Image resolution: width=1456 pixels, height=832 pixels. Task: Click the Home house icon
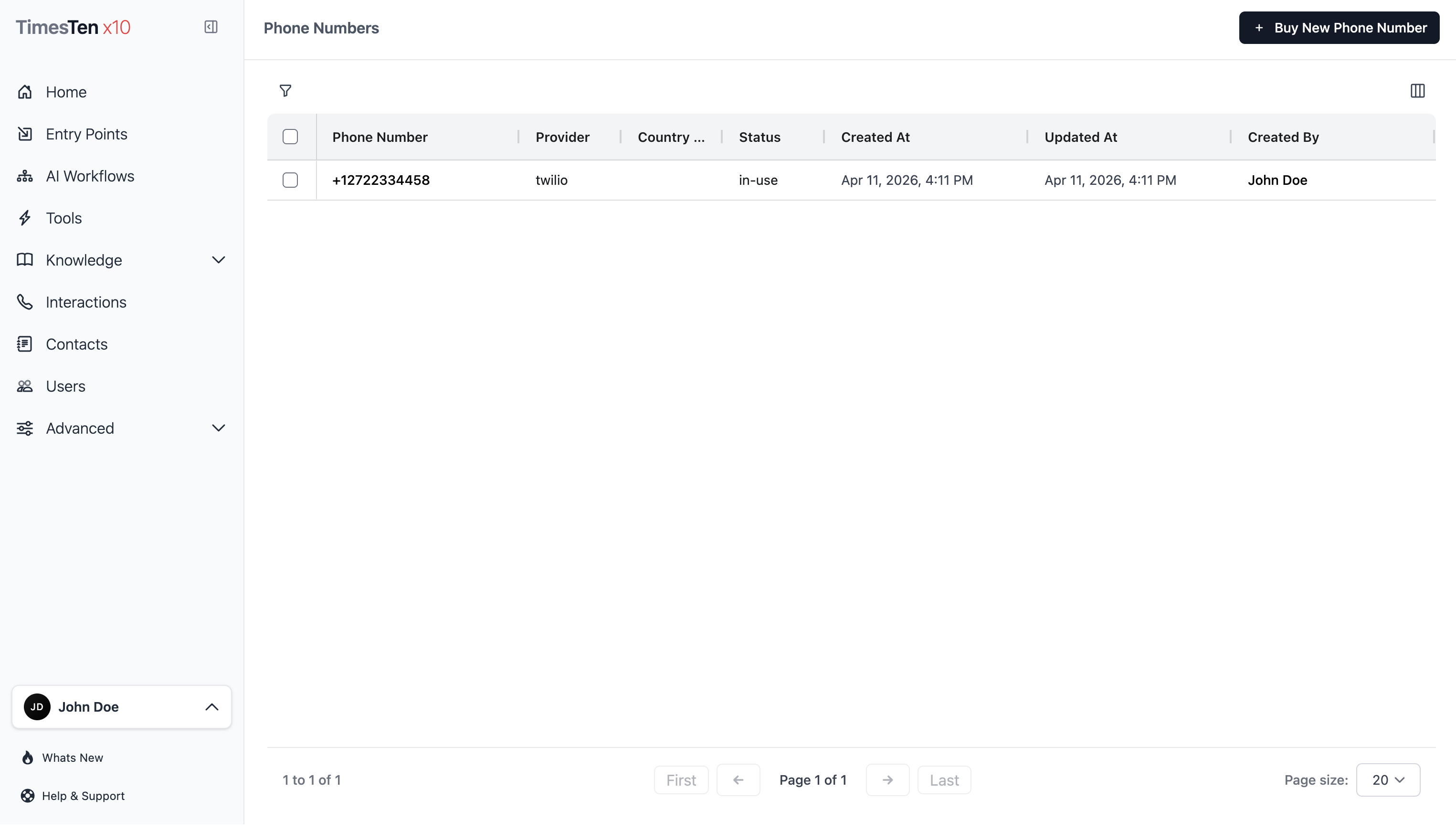click(x=24, y=92)
